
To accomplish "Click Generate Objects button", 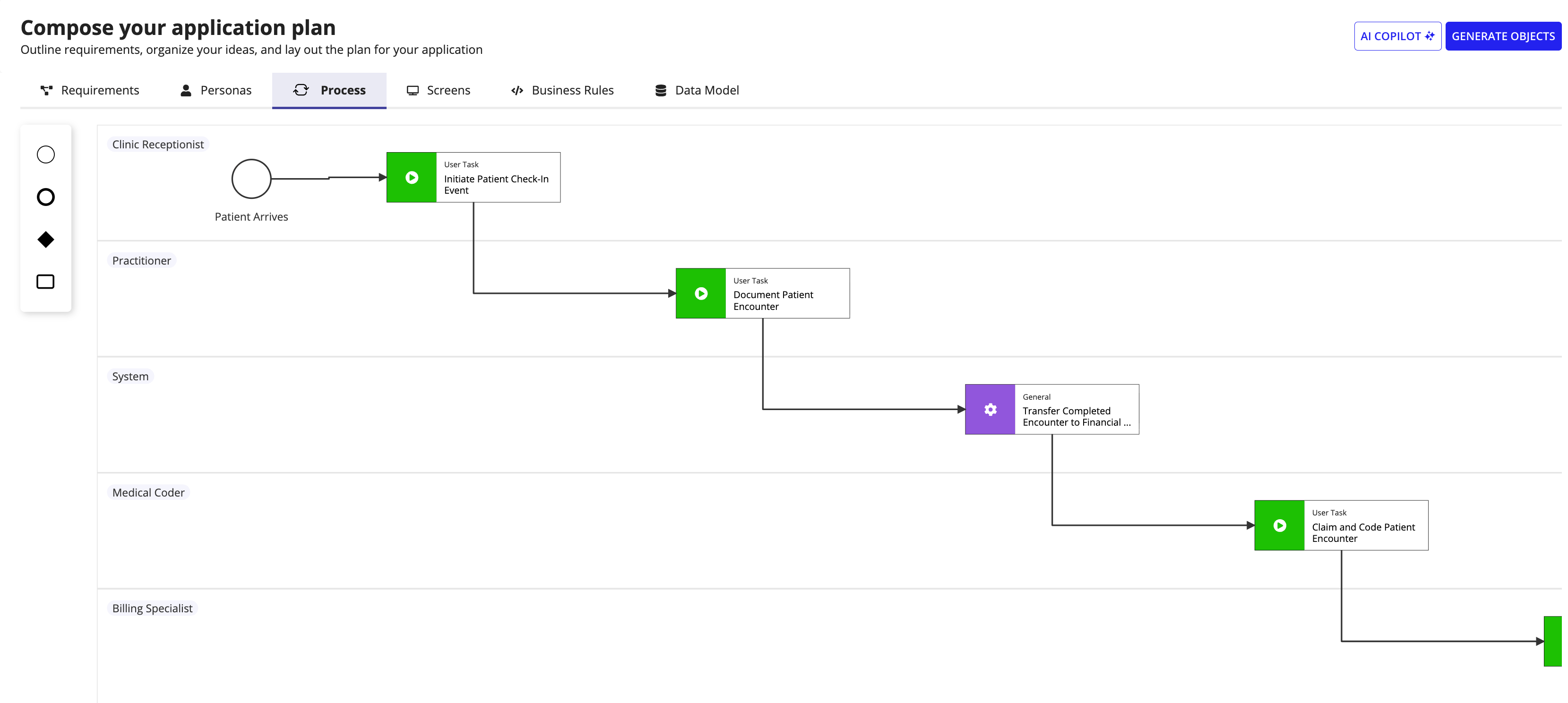I will (1503, 36).
